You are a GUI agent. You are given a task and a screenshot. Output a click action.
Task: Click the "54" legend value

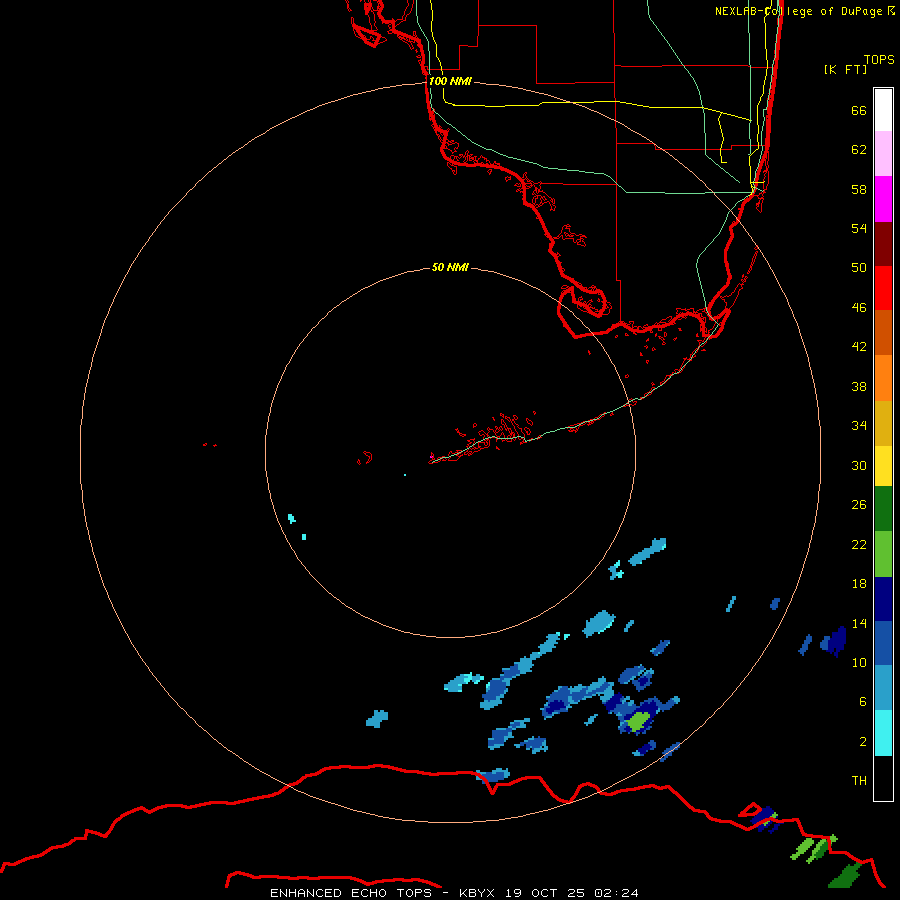(x=859, y=228)
